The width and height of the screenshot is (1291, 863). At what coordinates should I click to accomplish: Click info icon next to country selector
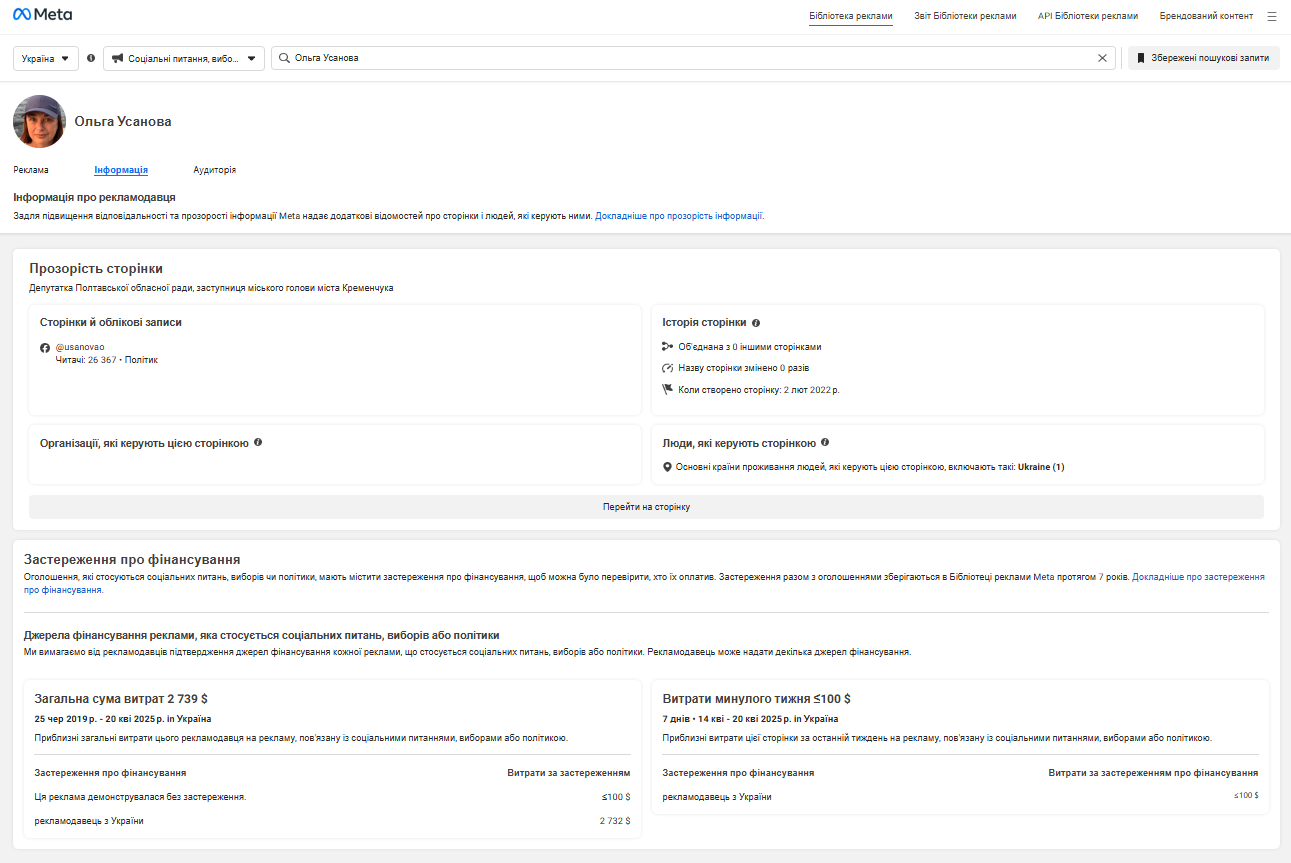(91, 58)
